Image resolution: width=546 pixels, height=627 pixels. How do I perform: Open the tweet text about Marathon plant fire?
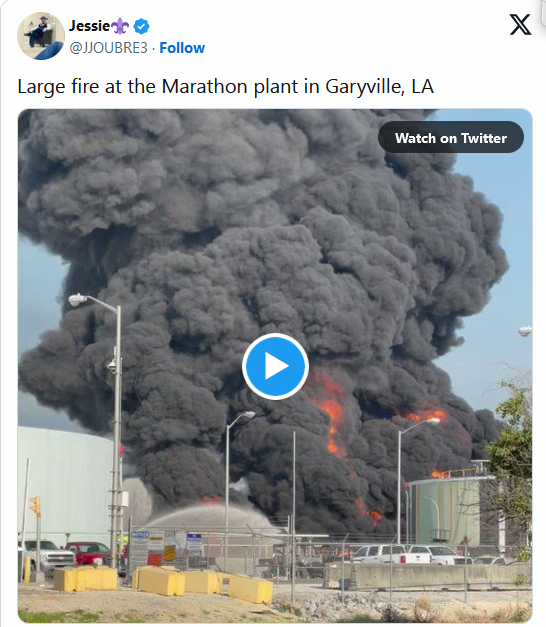(x=225, y=87)
